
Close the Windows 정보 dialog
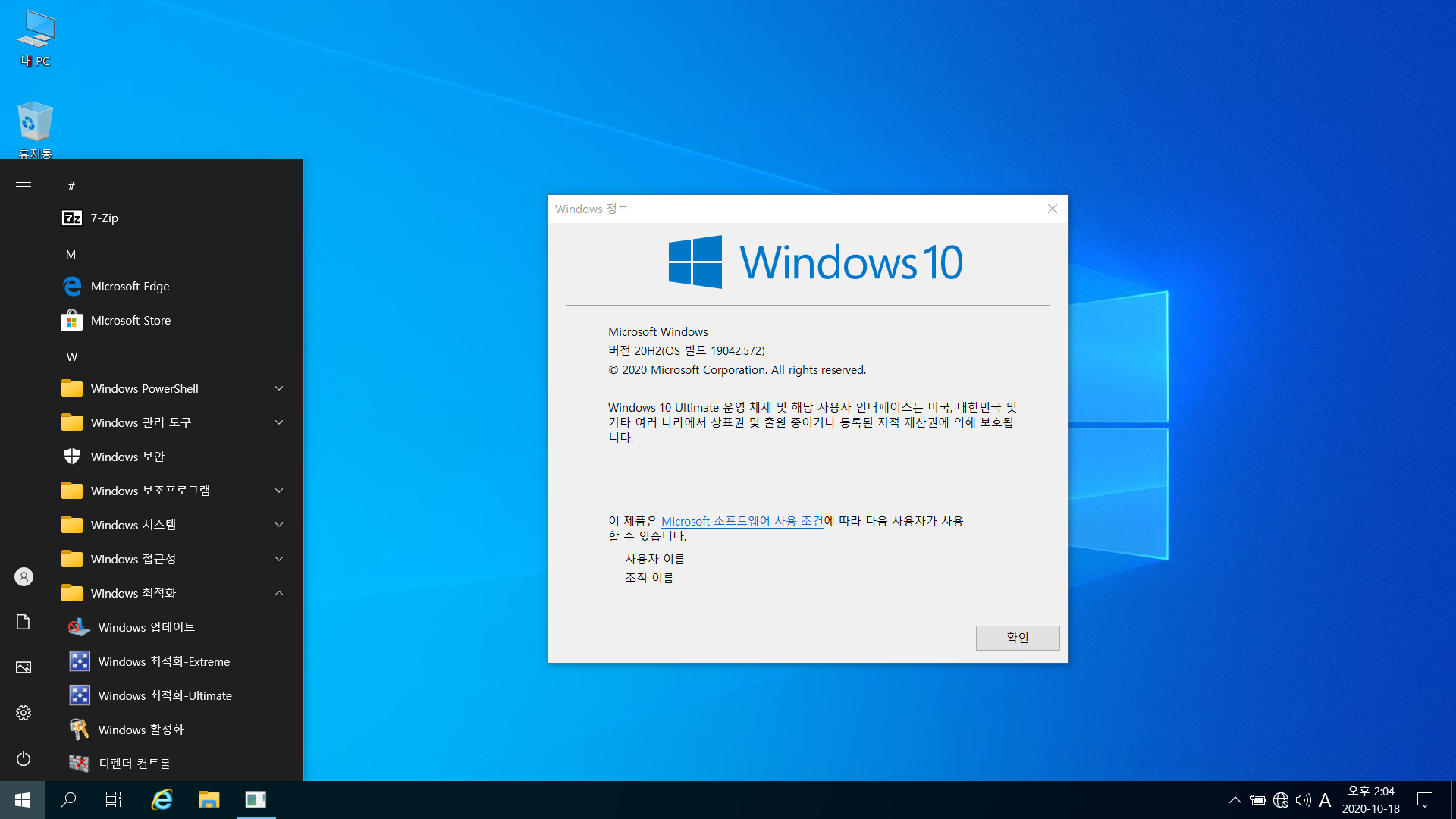click(1053, 209)
